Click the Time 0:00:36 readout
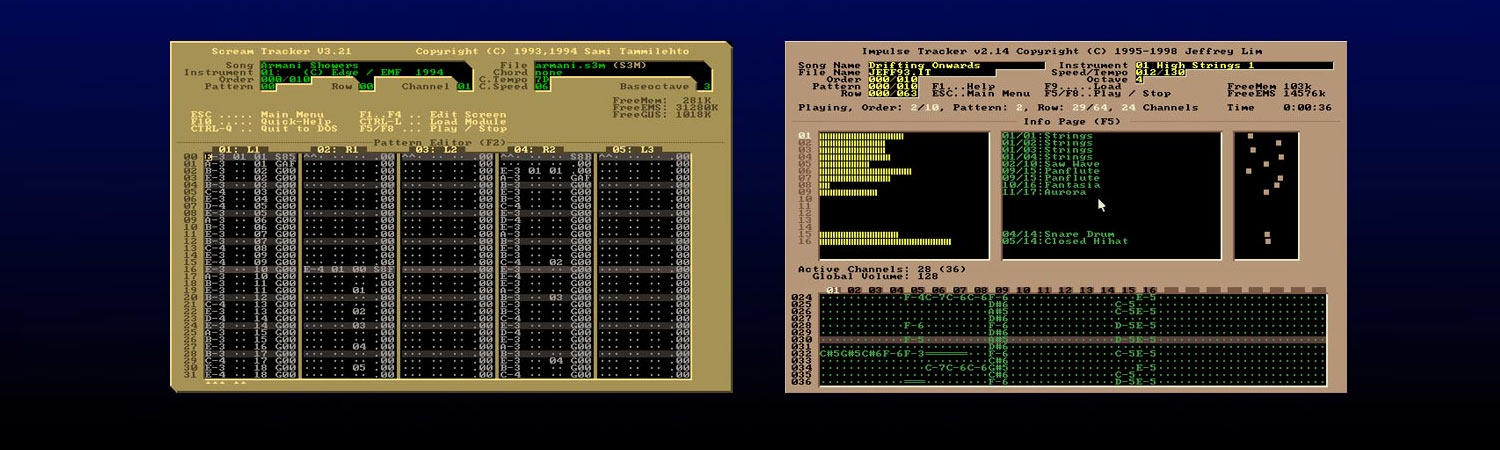 (x=1279, y=107)
